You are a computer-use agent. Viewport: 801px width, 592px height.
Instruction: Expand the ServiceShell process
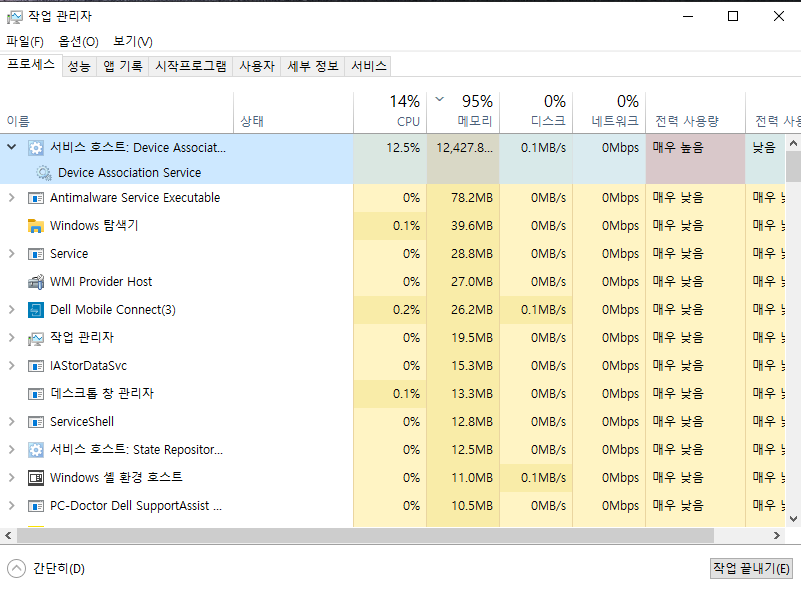point(12,422)
